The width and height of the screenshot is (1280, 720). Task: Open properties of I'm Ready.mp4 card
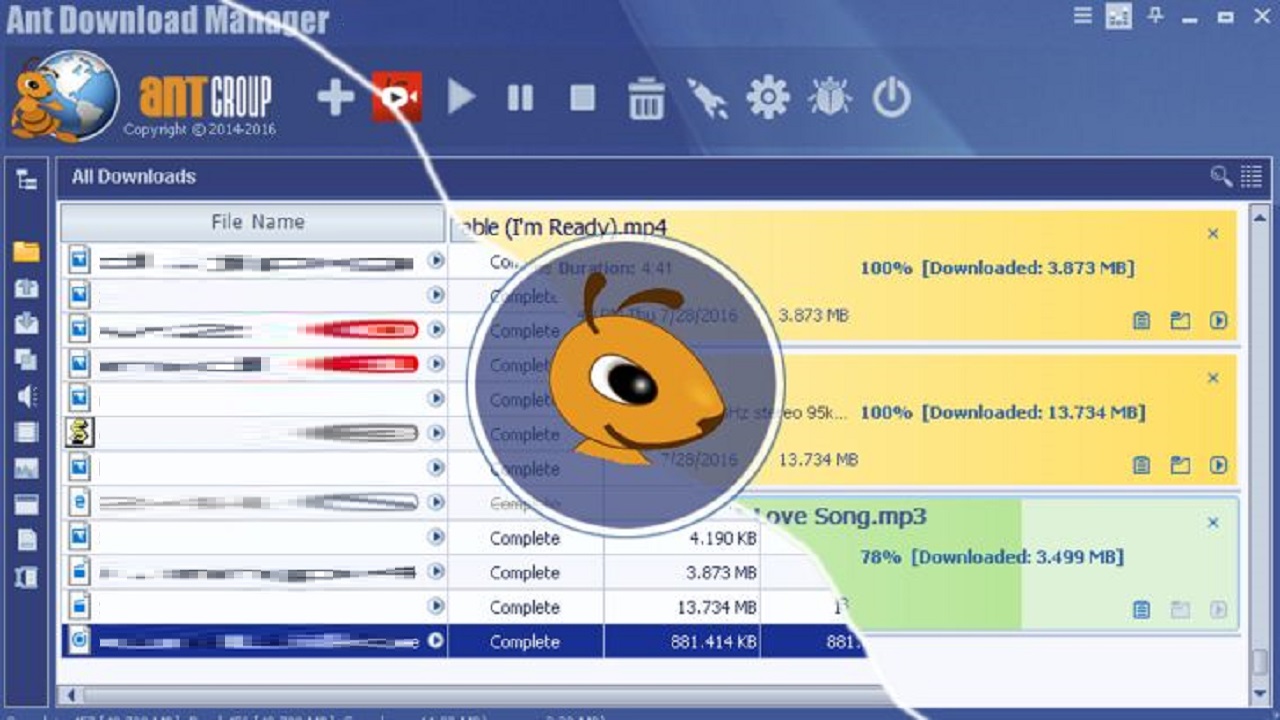[x=1142, y=321]
